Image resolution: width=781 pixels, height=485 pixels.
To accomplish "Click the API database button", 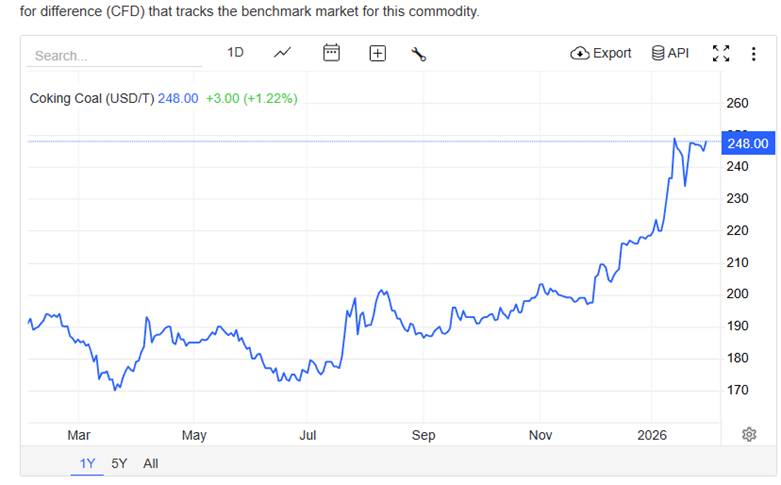I will [670, 53].
